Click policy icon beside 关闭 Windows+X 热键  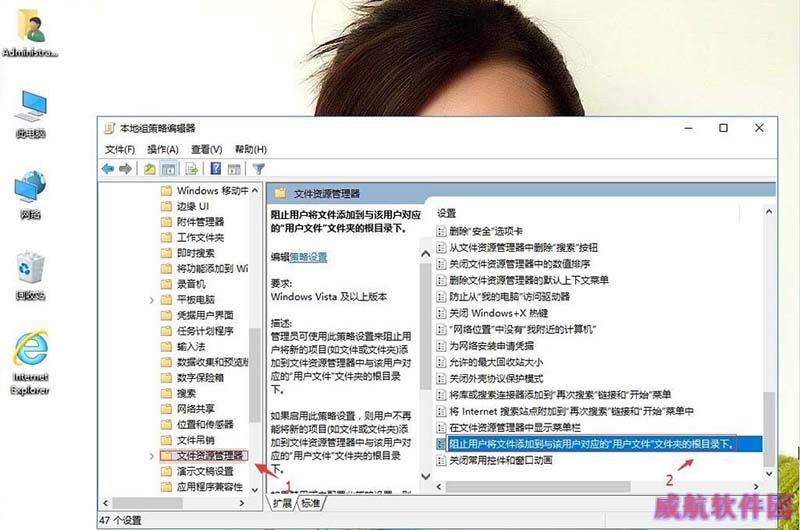[x=441, y=313]
